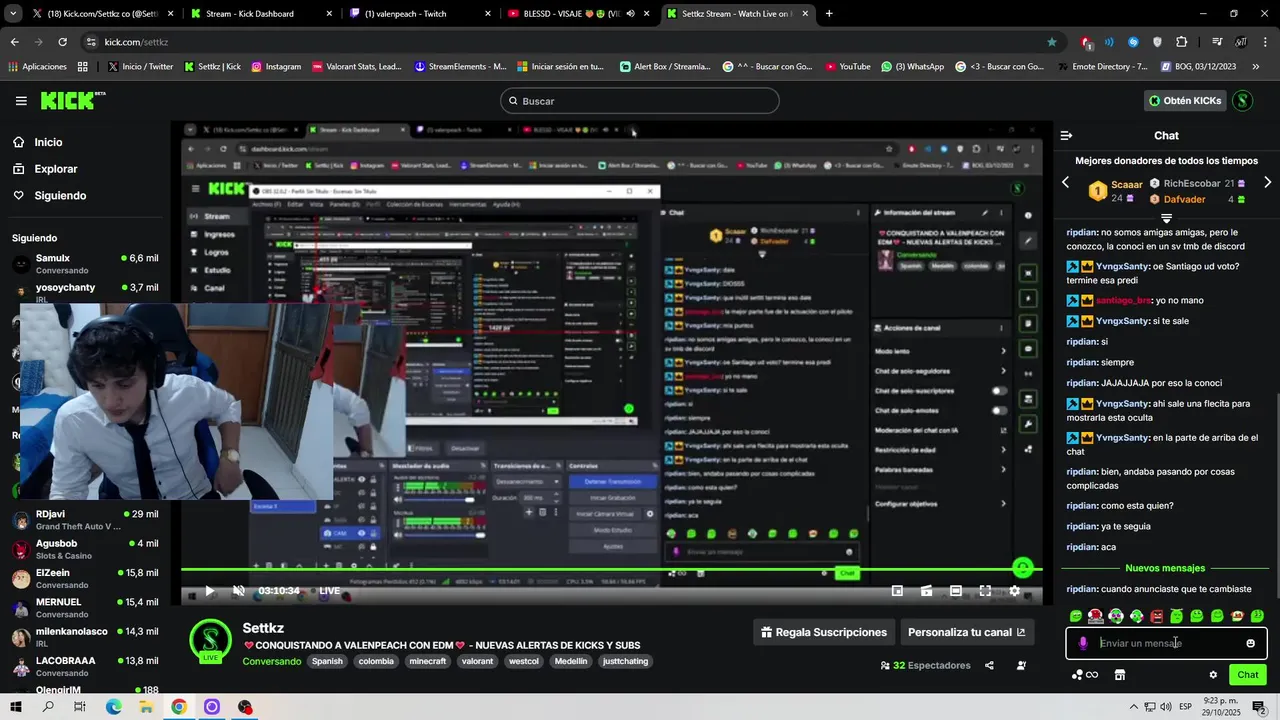Open milenkanolasco channel in sidebar
1280x720 pixels.
point(85,637)
